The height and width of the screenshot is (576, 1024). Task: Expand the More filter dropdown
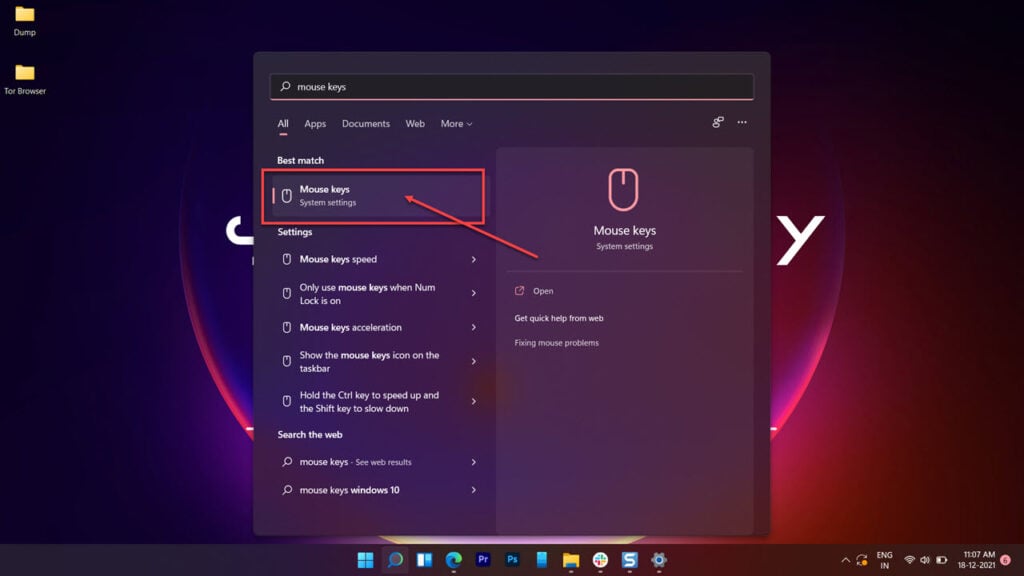456,123
